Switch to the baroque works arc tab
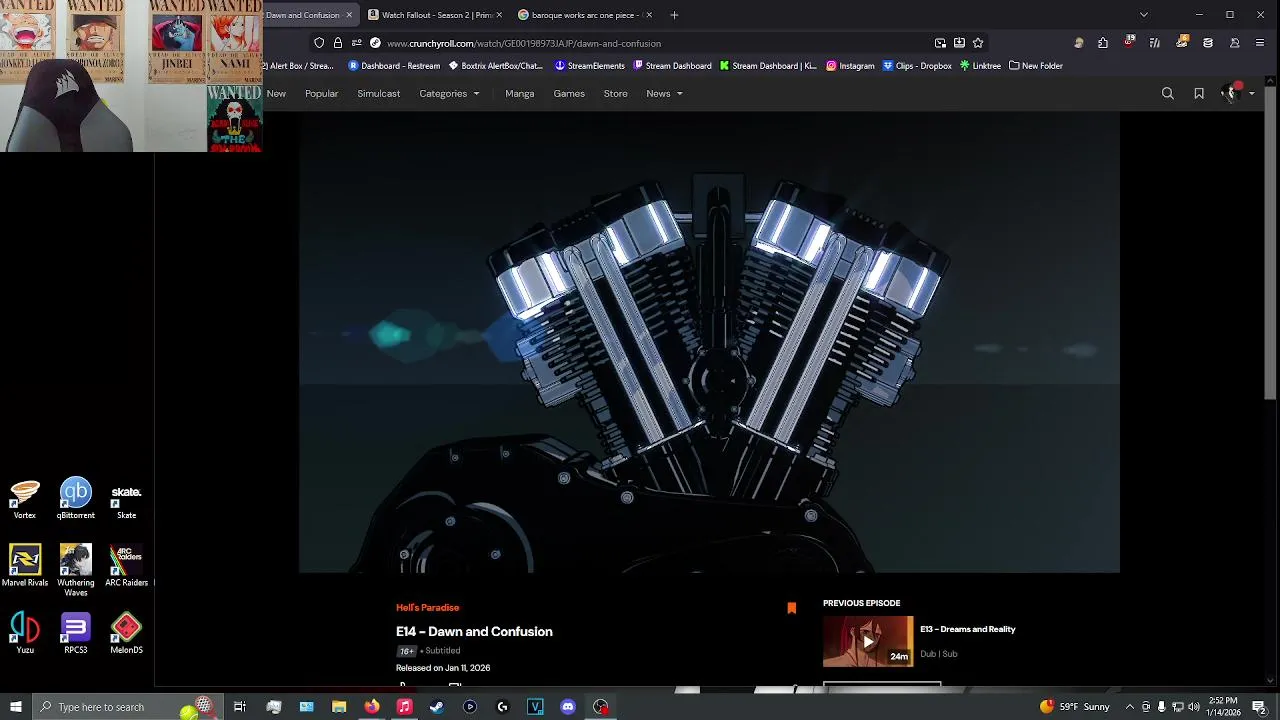Screen dimensions: 1280x720 [x=586, y=15]
